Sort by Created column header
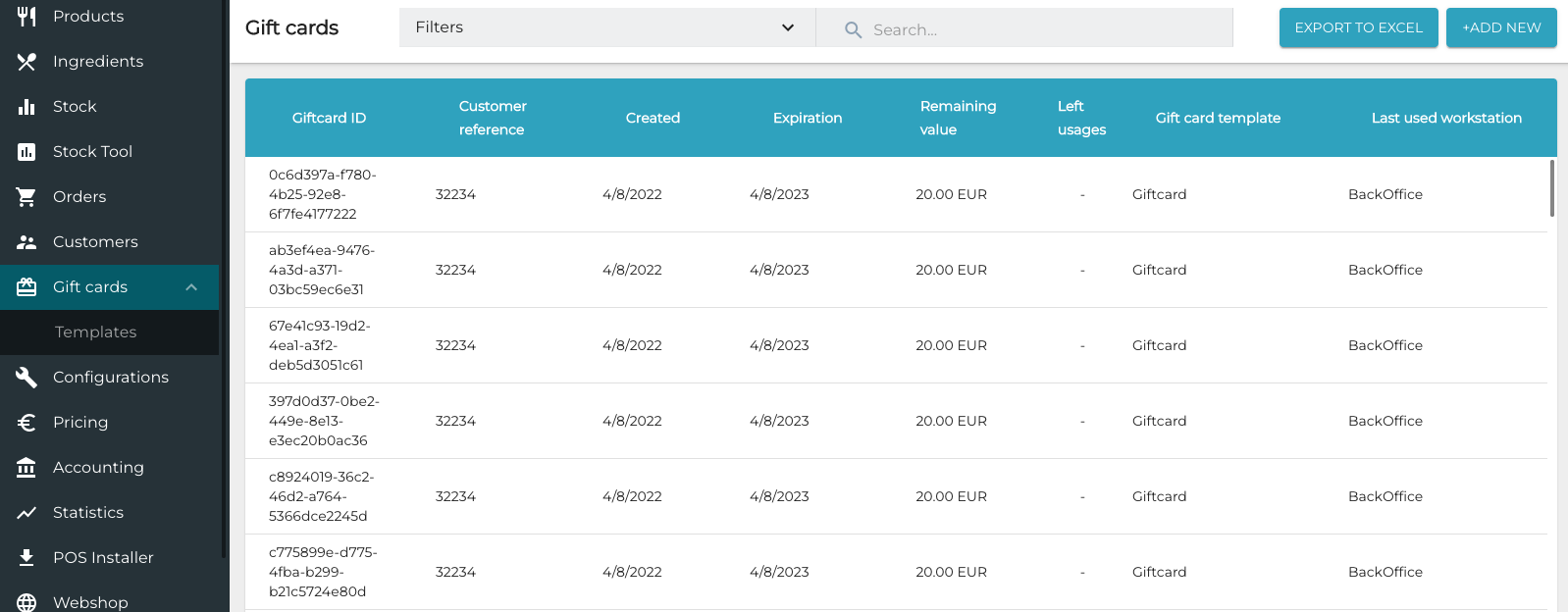The width and height of the screenshot is (1568, 612). (653, 118)
